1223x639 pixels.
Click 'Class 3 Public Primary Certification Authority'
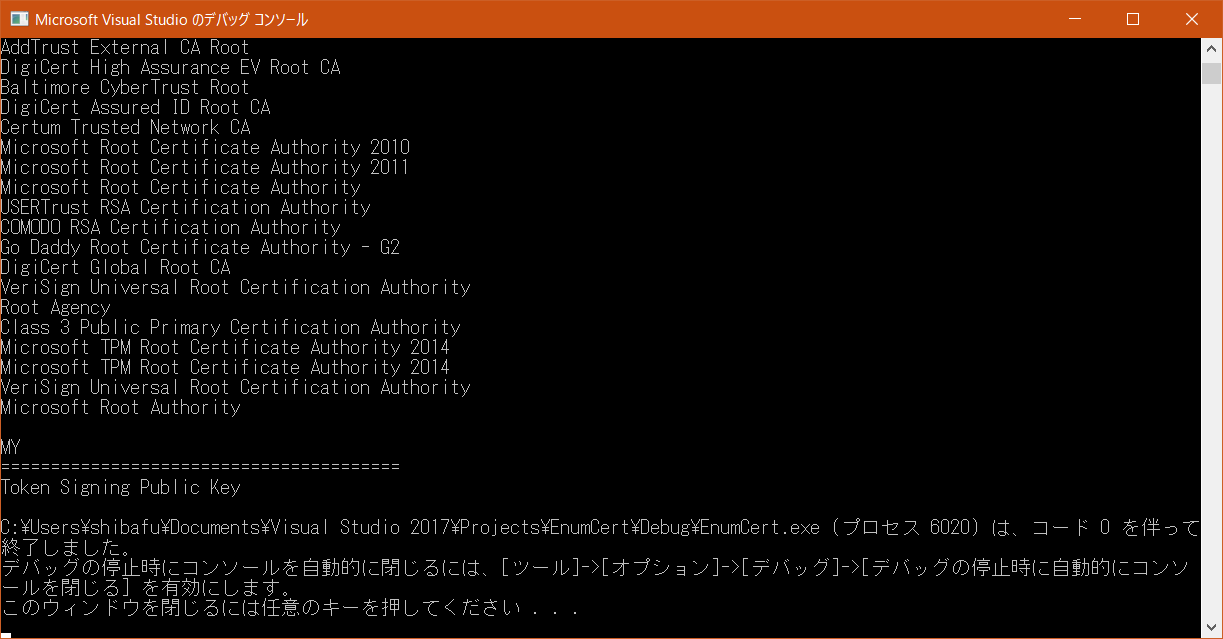[x=230, y=328]
